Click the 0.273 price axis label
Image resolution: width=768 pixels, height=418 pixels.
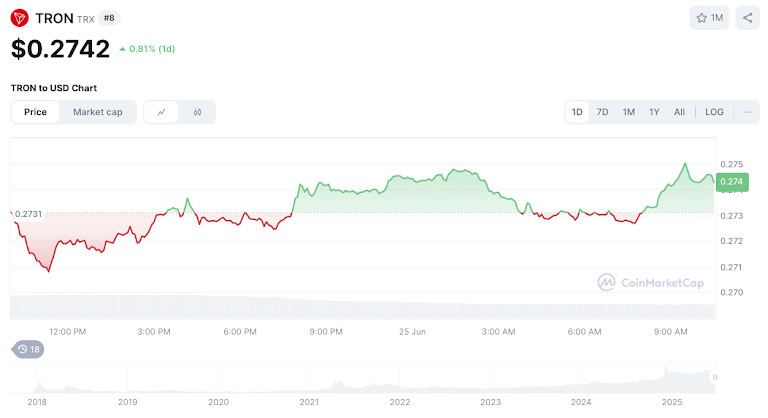pos(732,216)
